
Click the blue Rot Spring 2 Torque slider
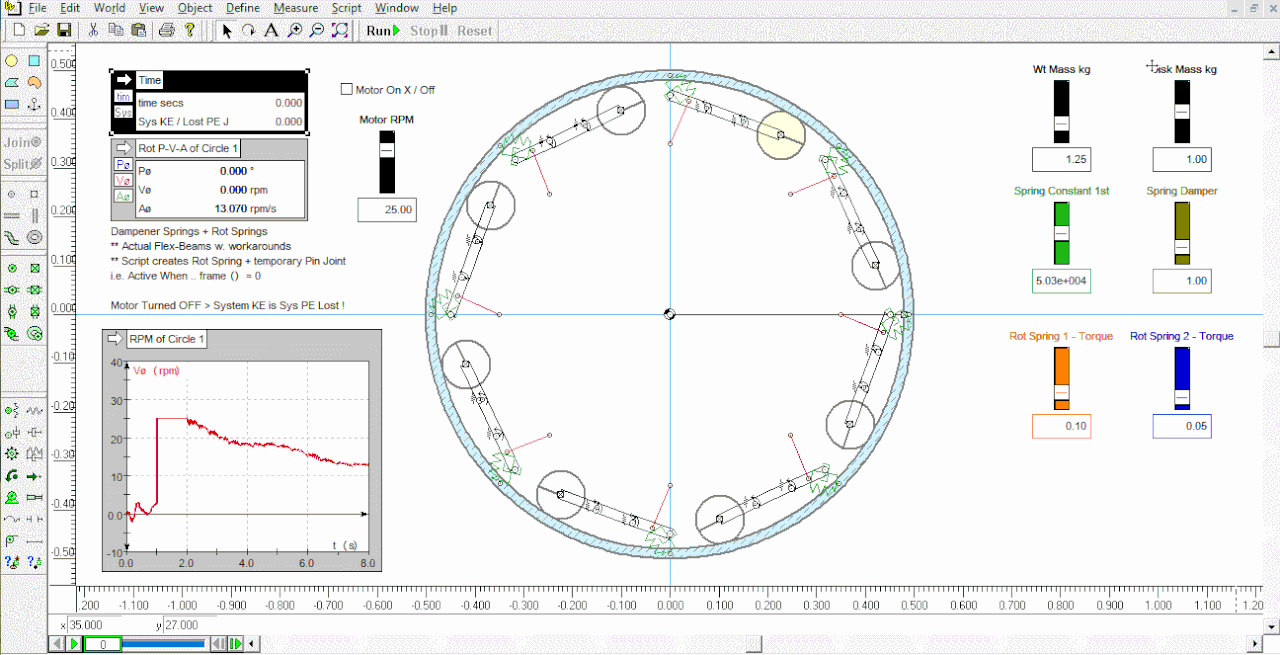click(x=1182, y=379)
